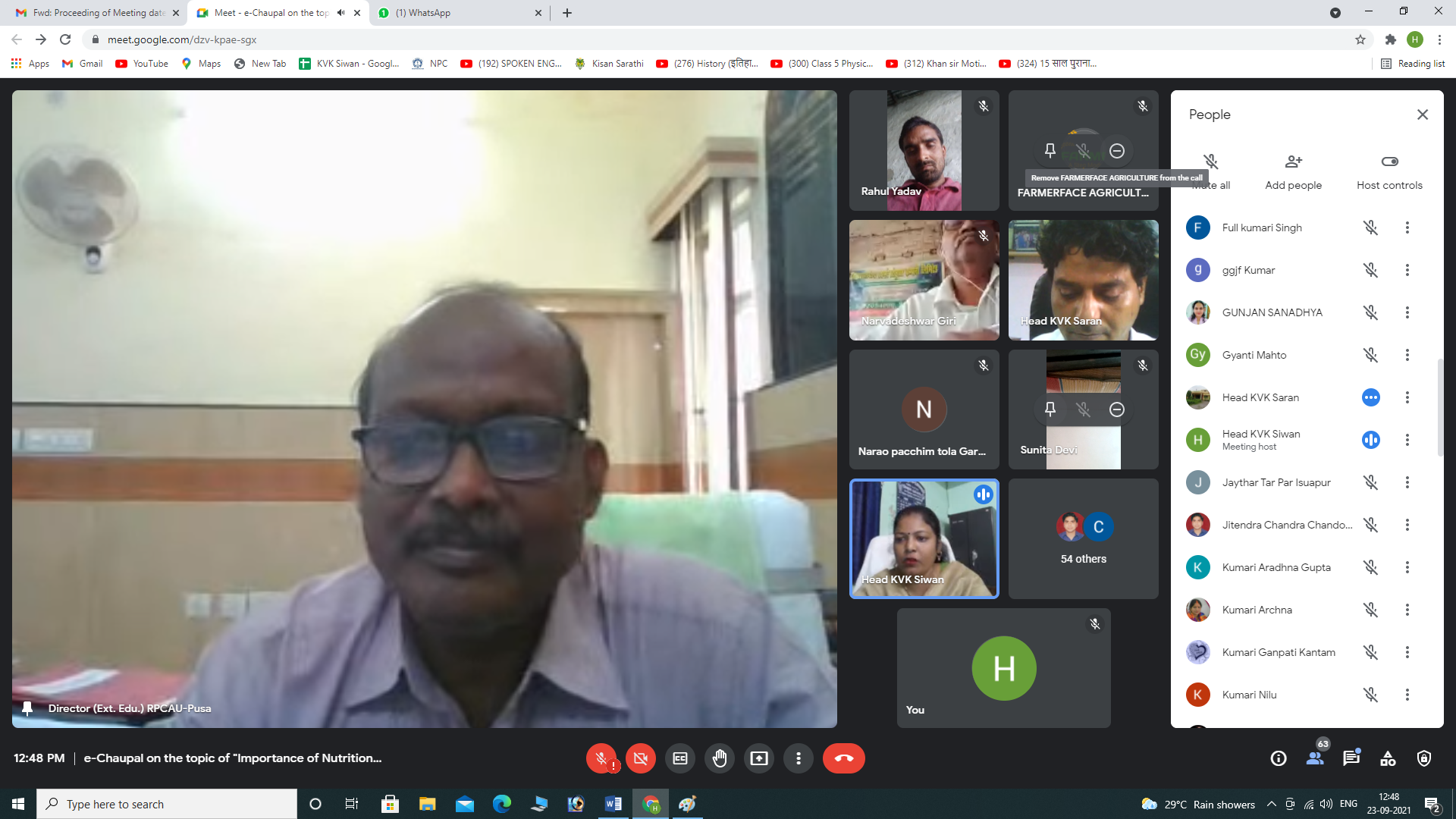This screenshot has width=1456, height=819.
Task: Open the present now screen-share icon
Action: point(759,758)
